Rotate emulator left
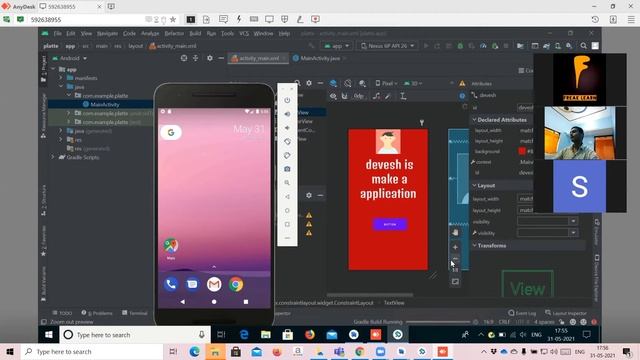Image resolution: width=640 pixels, height=360 pixels. point(287,142)
